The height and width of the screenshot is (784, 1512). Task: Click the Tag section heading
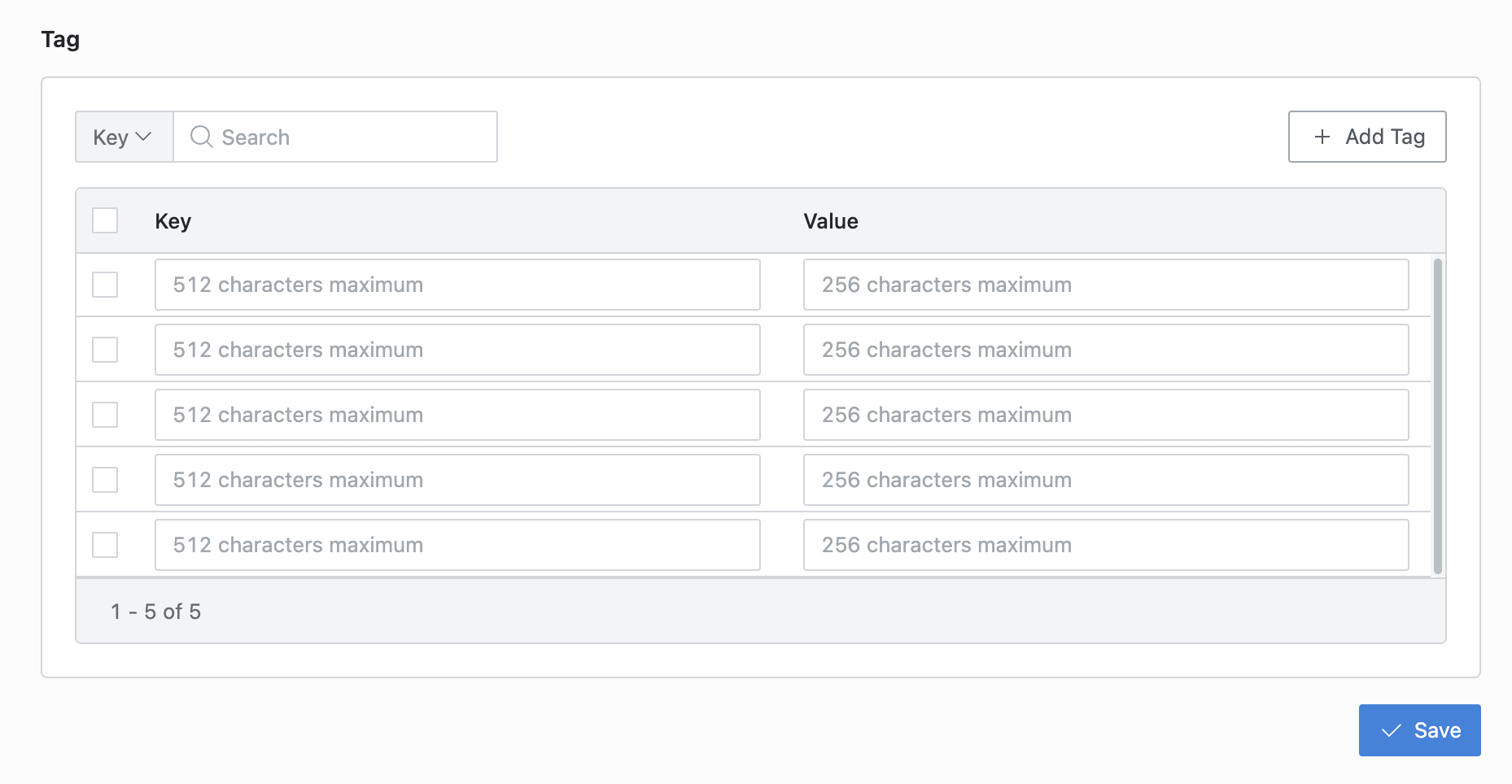tap(60, 40)
